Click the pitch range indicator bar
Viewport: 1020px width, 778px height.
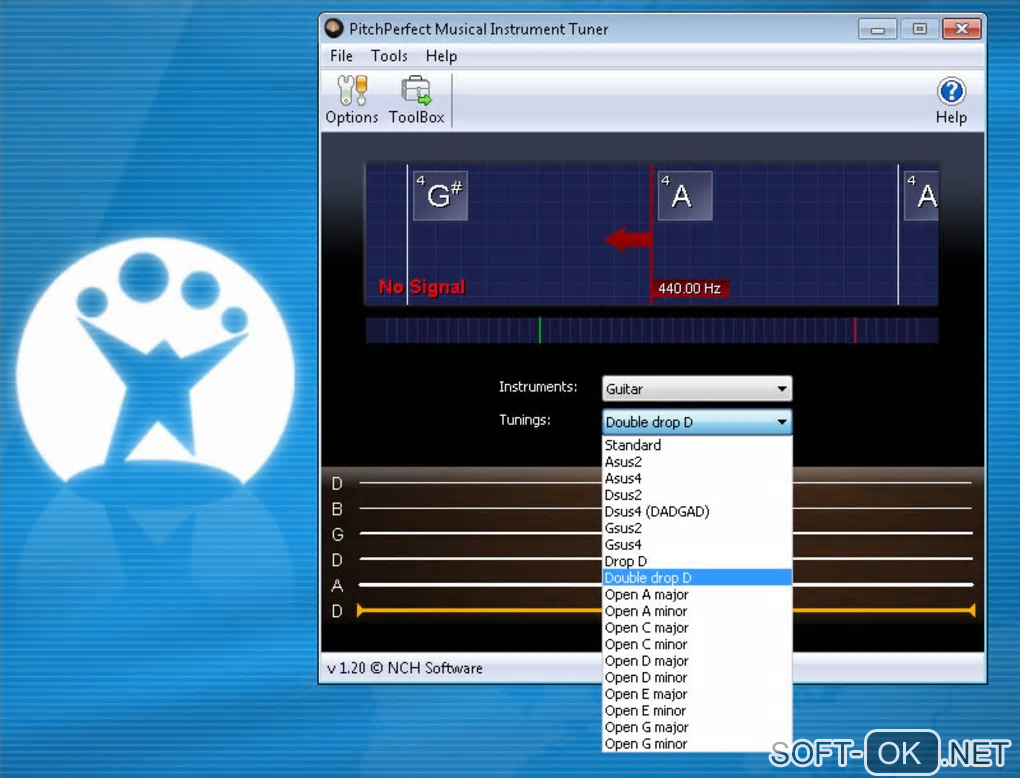[652, 330]
